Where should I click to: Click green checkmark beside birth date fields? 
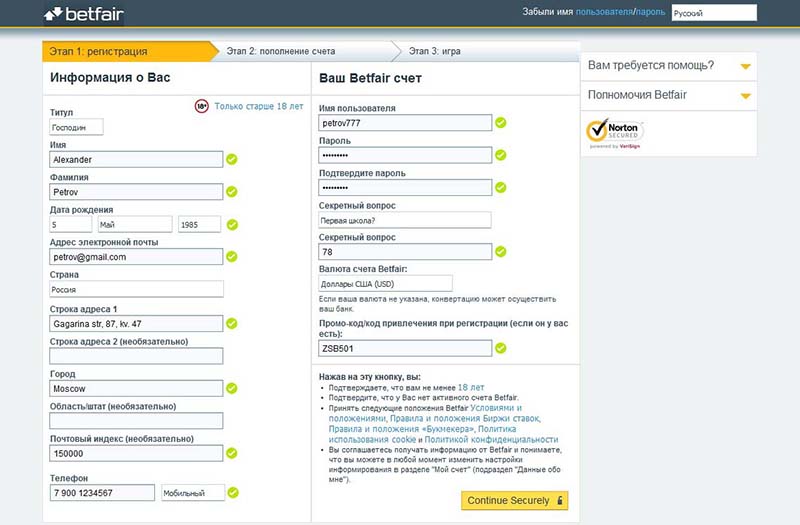click(232, 224)
